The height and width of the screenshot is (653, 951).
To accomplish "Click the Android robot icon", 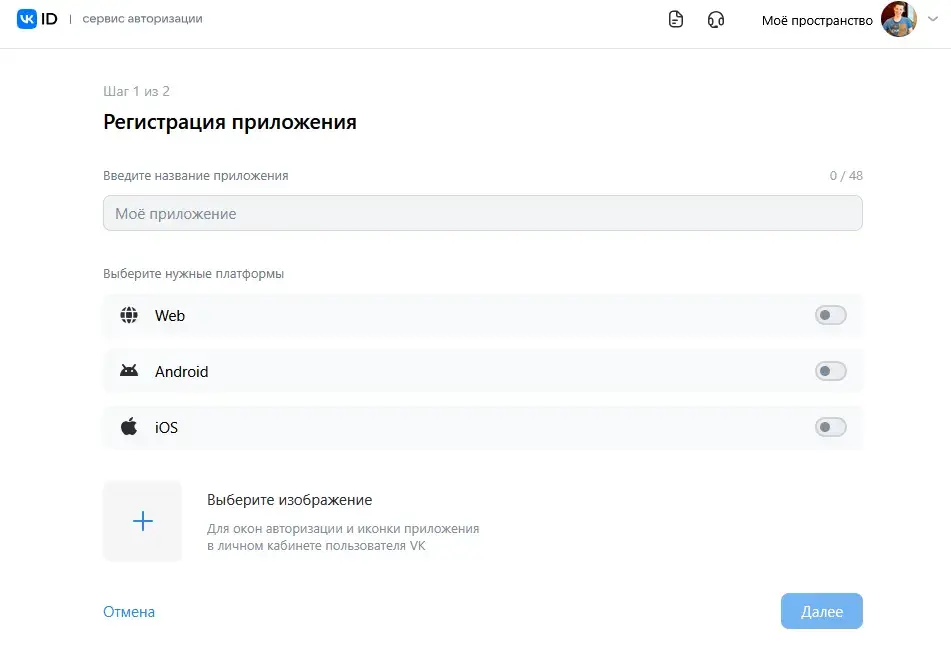I will tap(129, 370).
